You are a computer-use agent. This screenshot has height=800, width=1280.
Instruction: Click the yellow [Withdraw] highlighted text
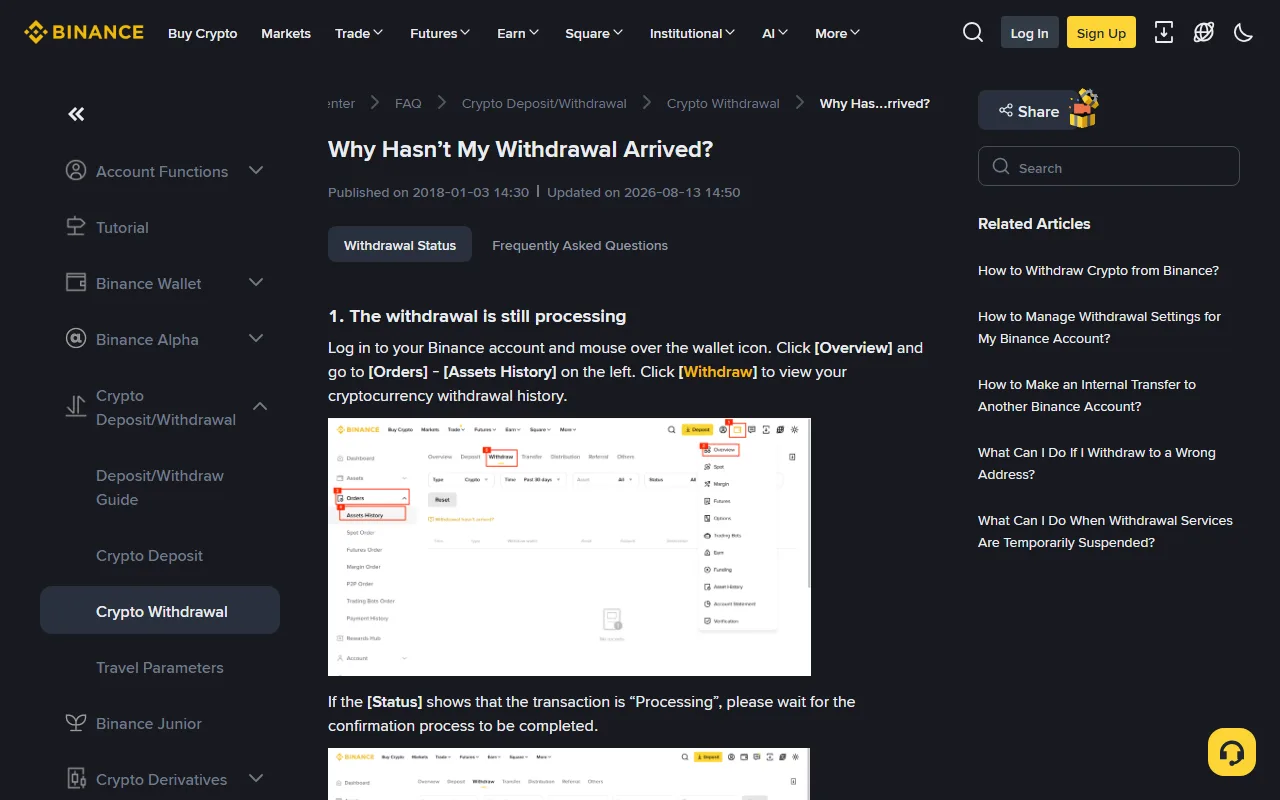coord(718,372)
